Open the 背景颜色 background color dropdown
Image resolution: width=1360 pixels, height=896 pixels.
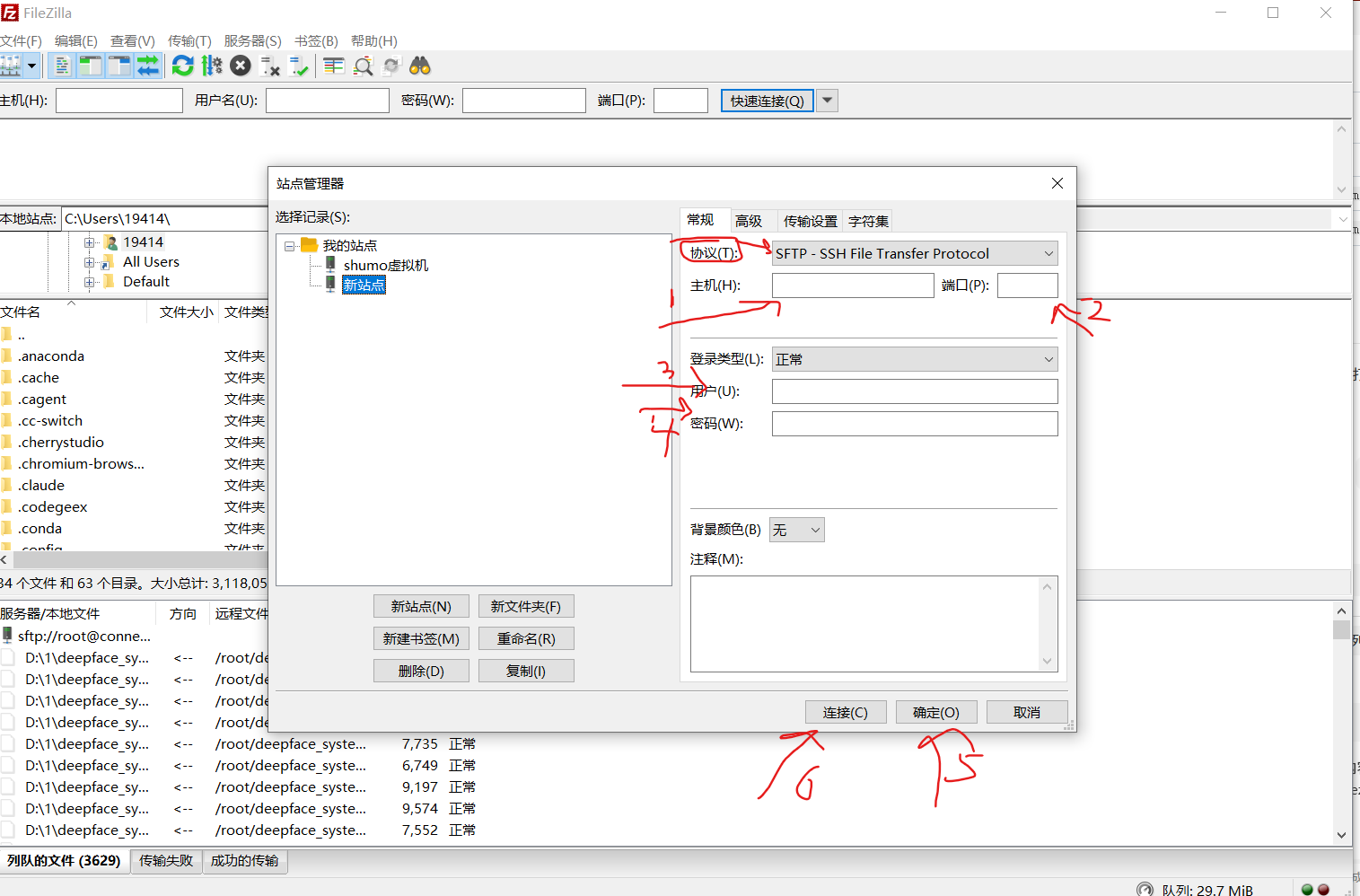point(796,530)
